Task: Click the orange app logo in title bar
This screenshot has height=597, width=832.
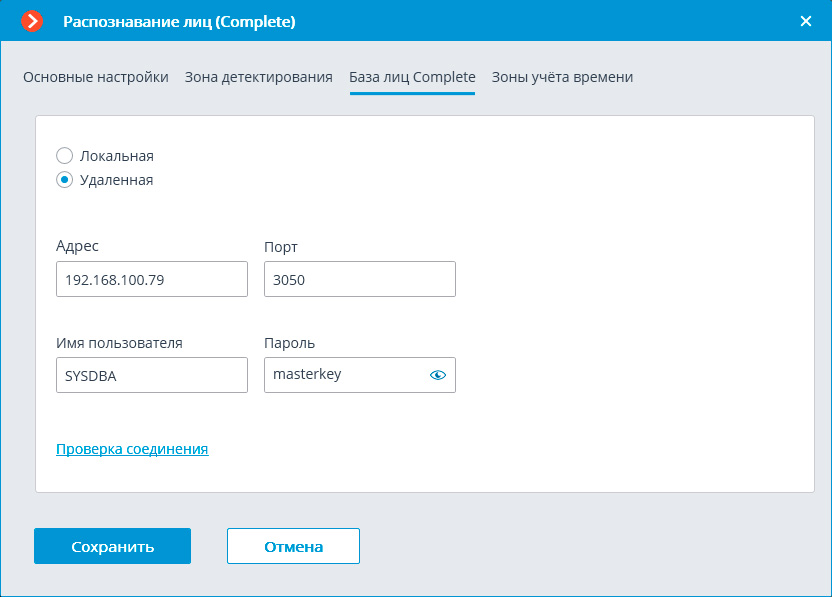Action: (33, 21)
